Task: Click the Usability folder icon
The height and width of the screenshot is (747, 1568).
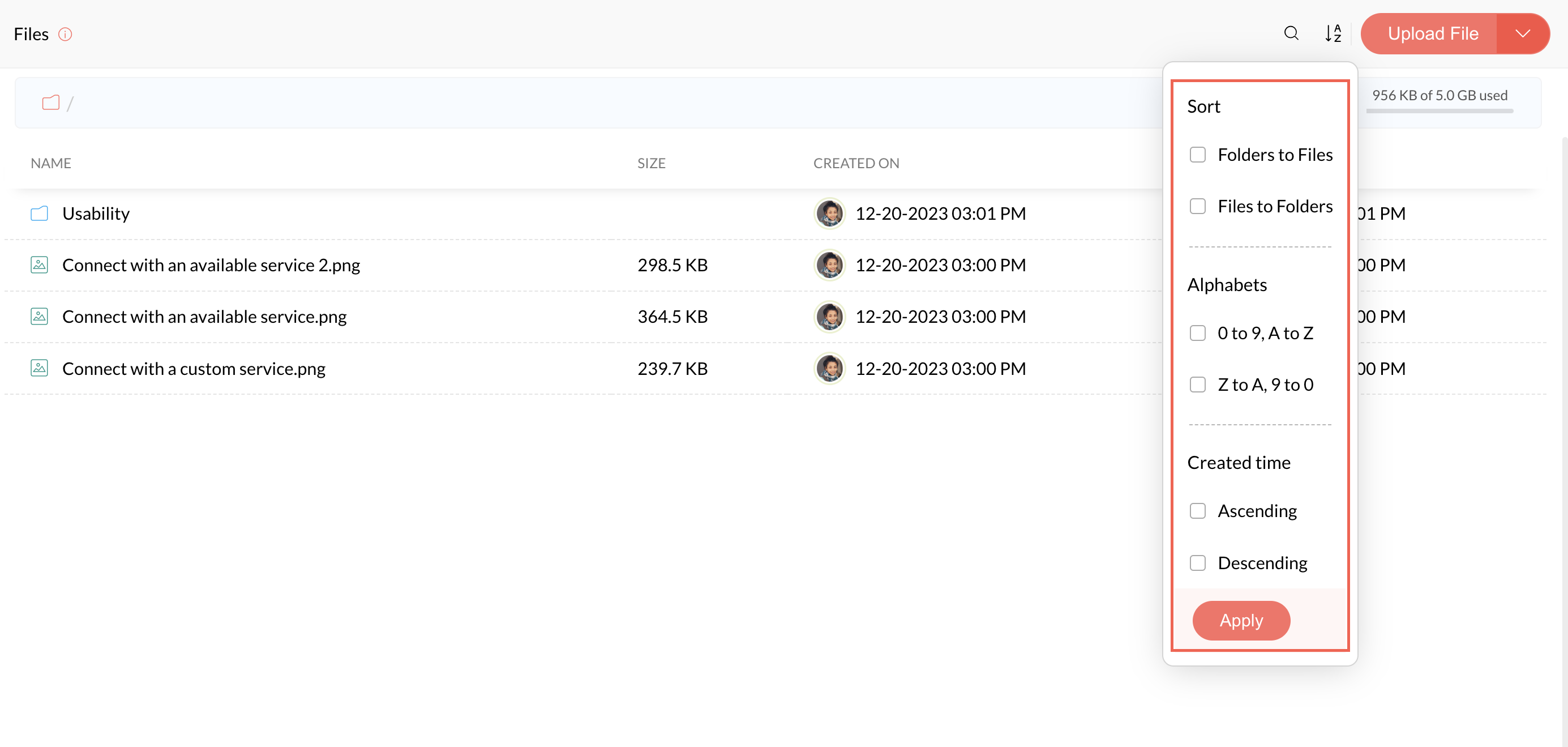Action: tap(40, 214)
